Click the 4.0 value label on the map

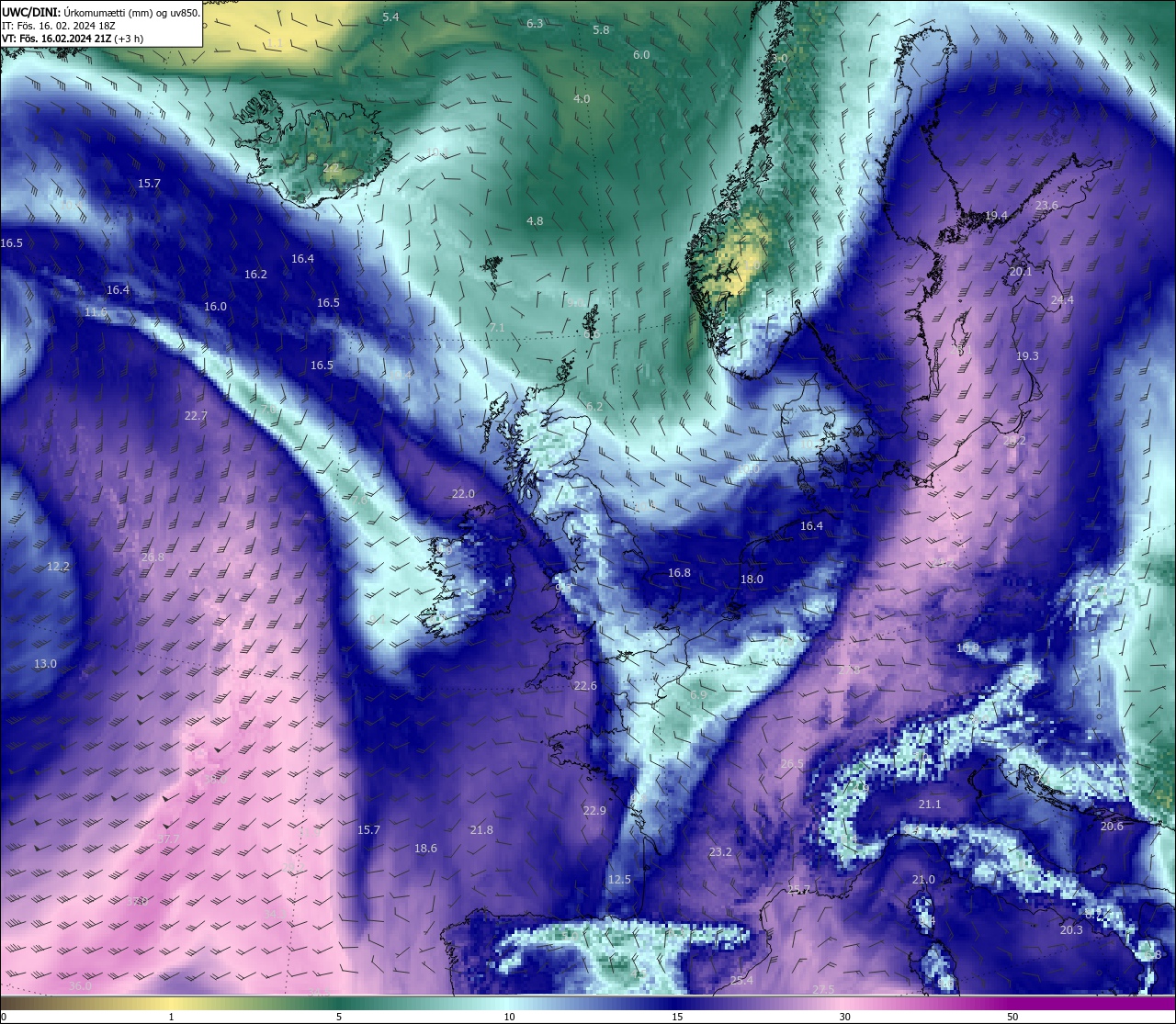(x=582, y=99)
